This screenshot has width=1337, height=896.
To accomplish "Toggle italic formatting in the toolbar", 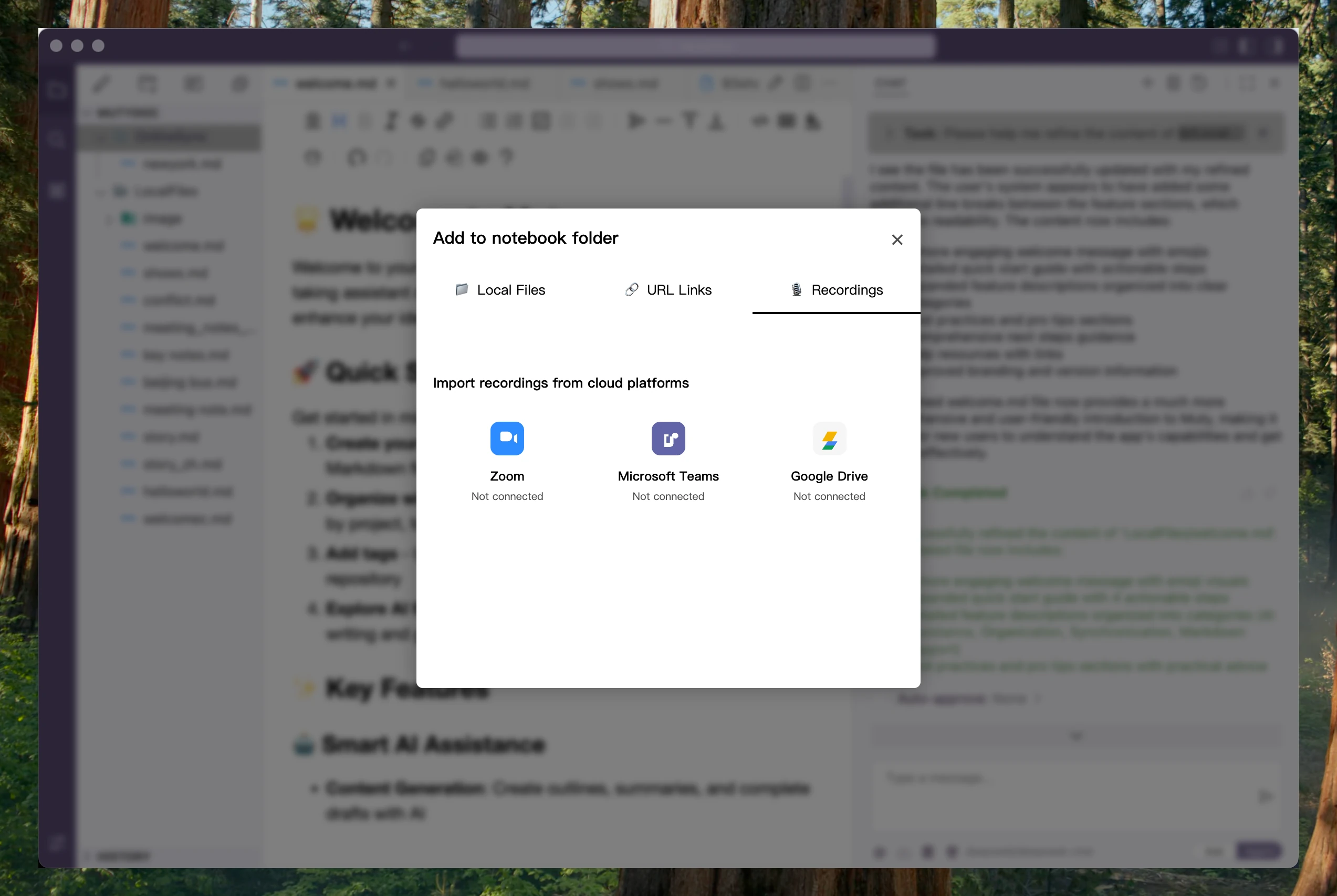I will [x=391, y=121].
